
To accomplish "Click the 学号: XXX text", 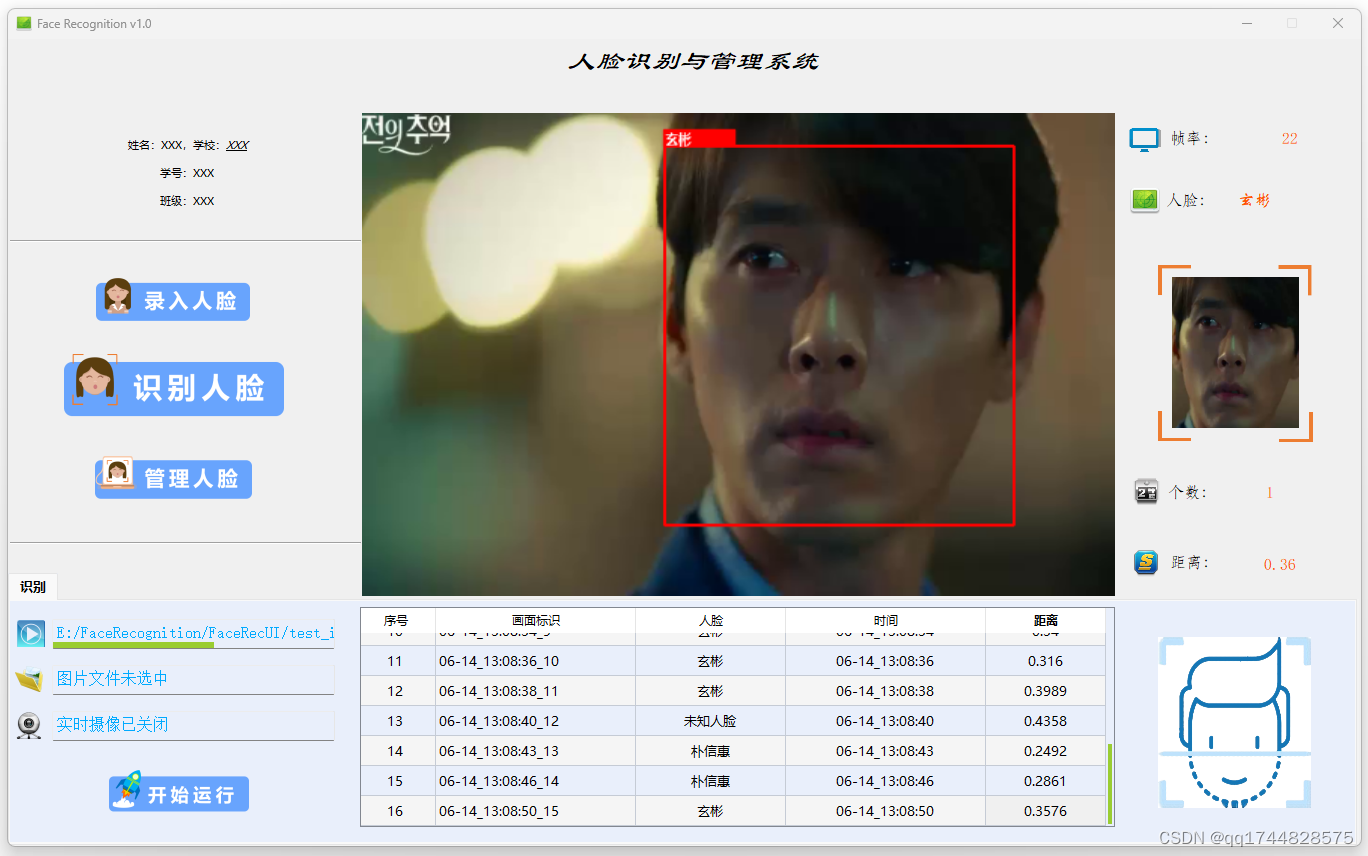I will 187,173.
